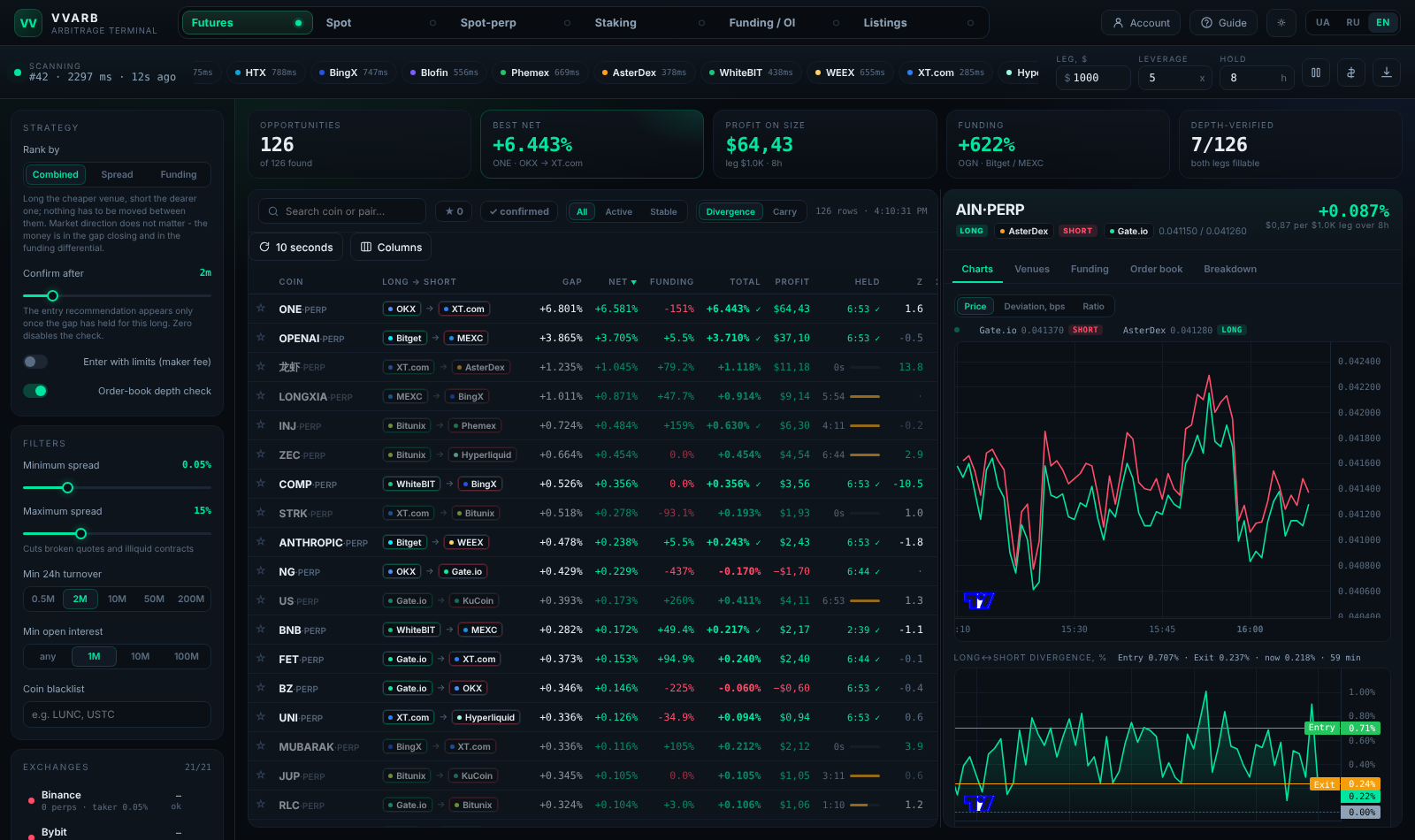Click the Leverage value field

point(1174,78)
